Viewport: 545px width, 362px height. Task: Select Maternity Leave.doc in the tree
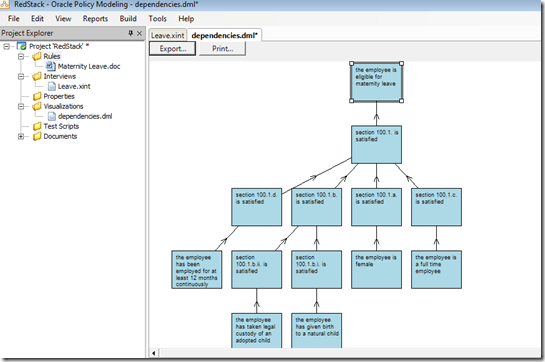pos(89,66)
